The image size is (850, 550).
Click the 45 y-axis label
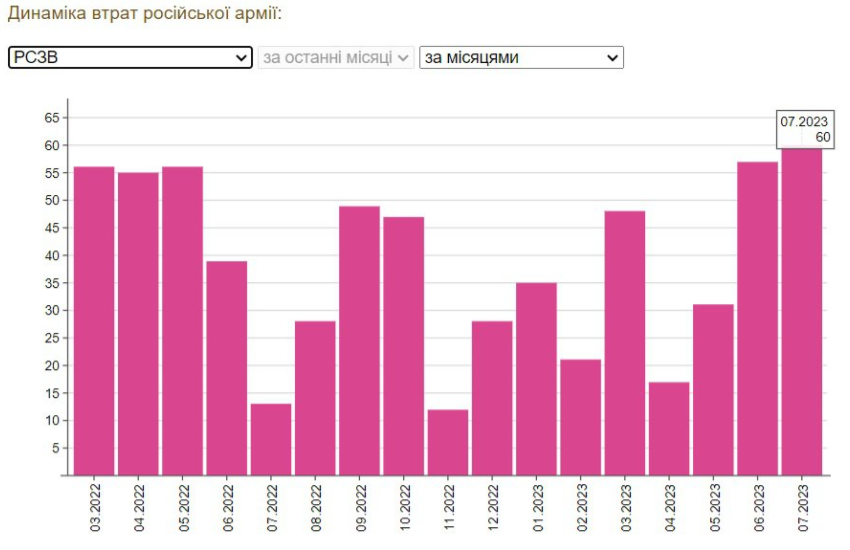(52, 228)
